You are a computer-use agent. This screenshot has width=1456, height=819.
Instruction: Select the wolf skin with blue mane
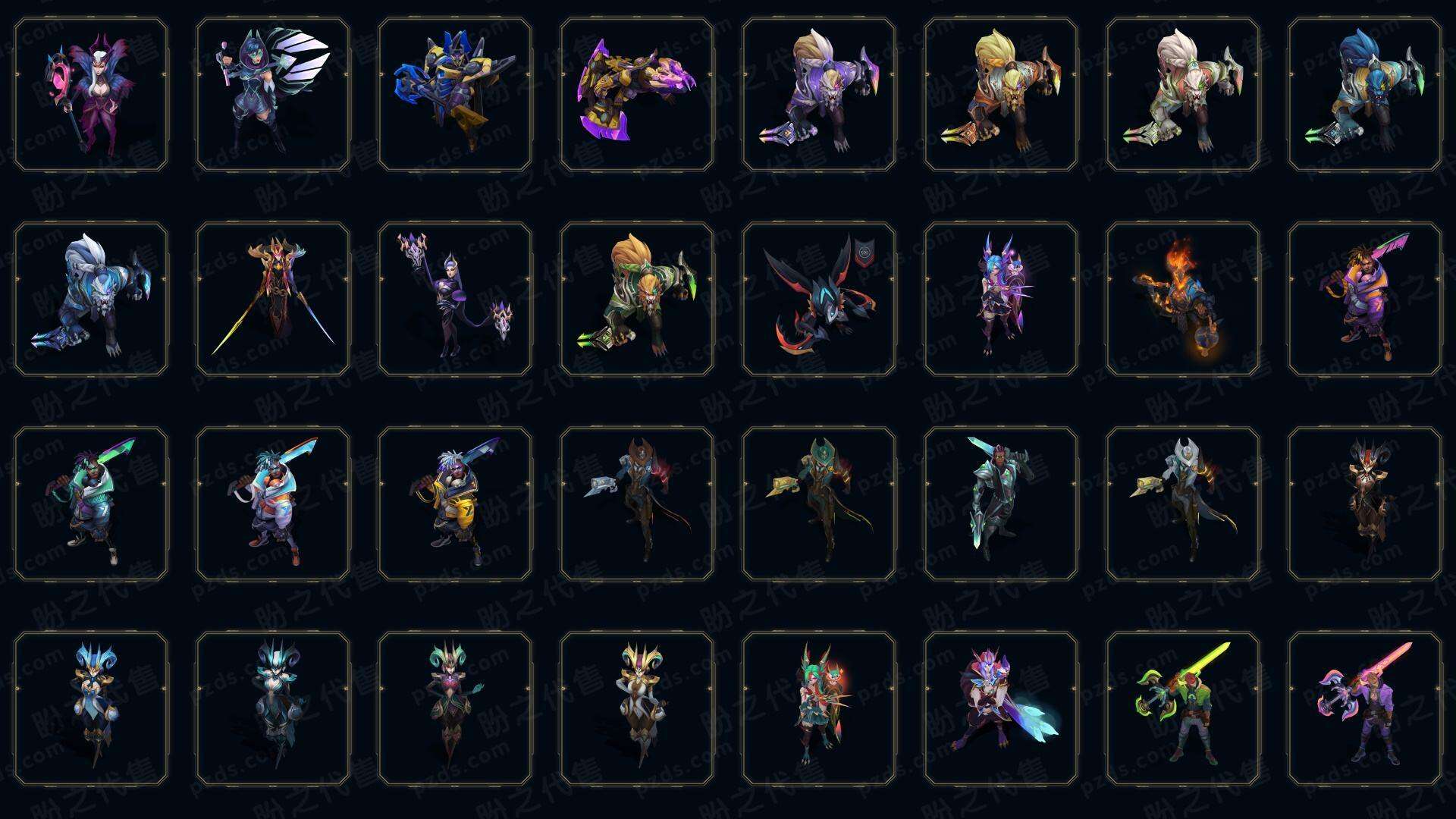pos(1365,95)
